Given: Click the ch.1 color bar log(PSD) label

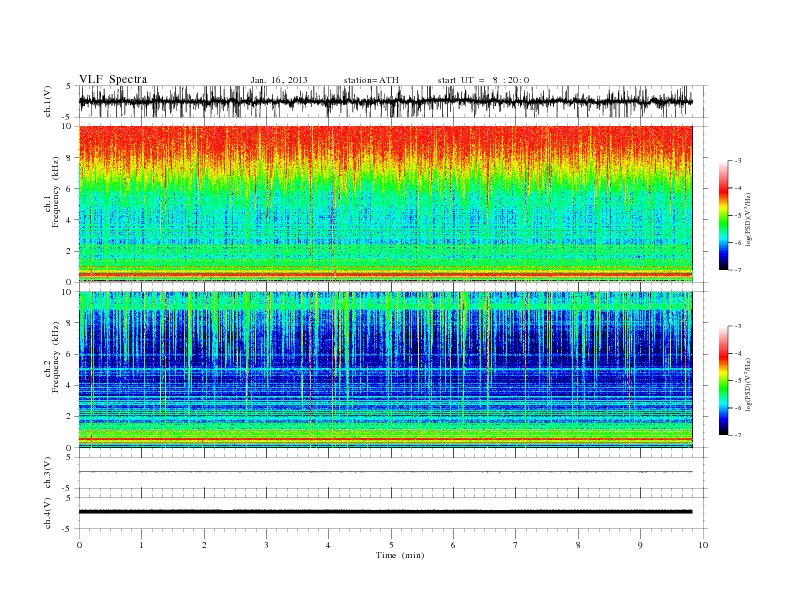Looking at the screenshot, I should click(x=748, y=218).
